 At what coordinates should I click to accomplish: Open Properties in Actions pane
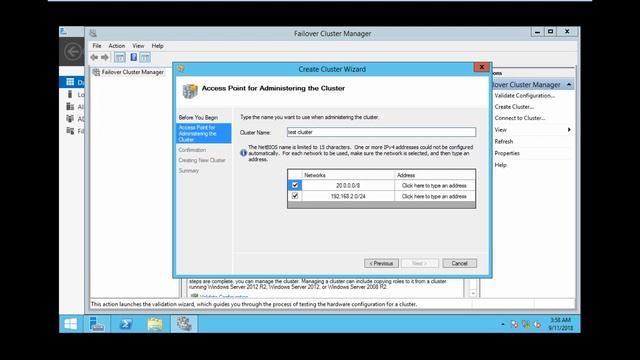click(507, 153)
